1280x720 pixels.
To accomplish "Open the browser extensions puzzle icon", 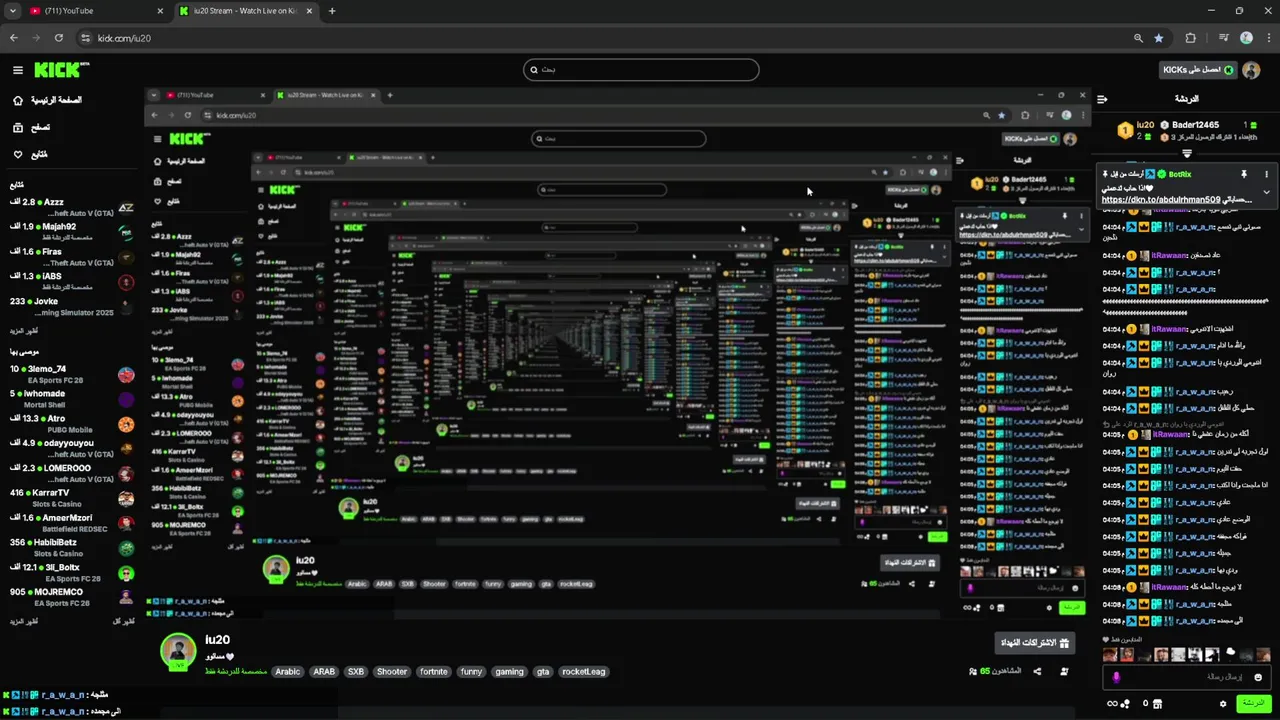I will (x=1190, y=38).
